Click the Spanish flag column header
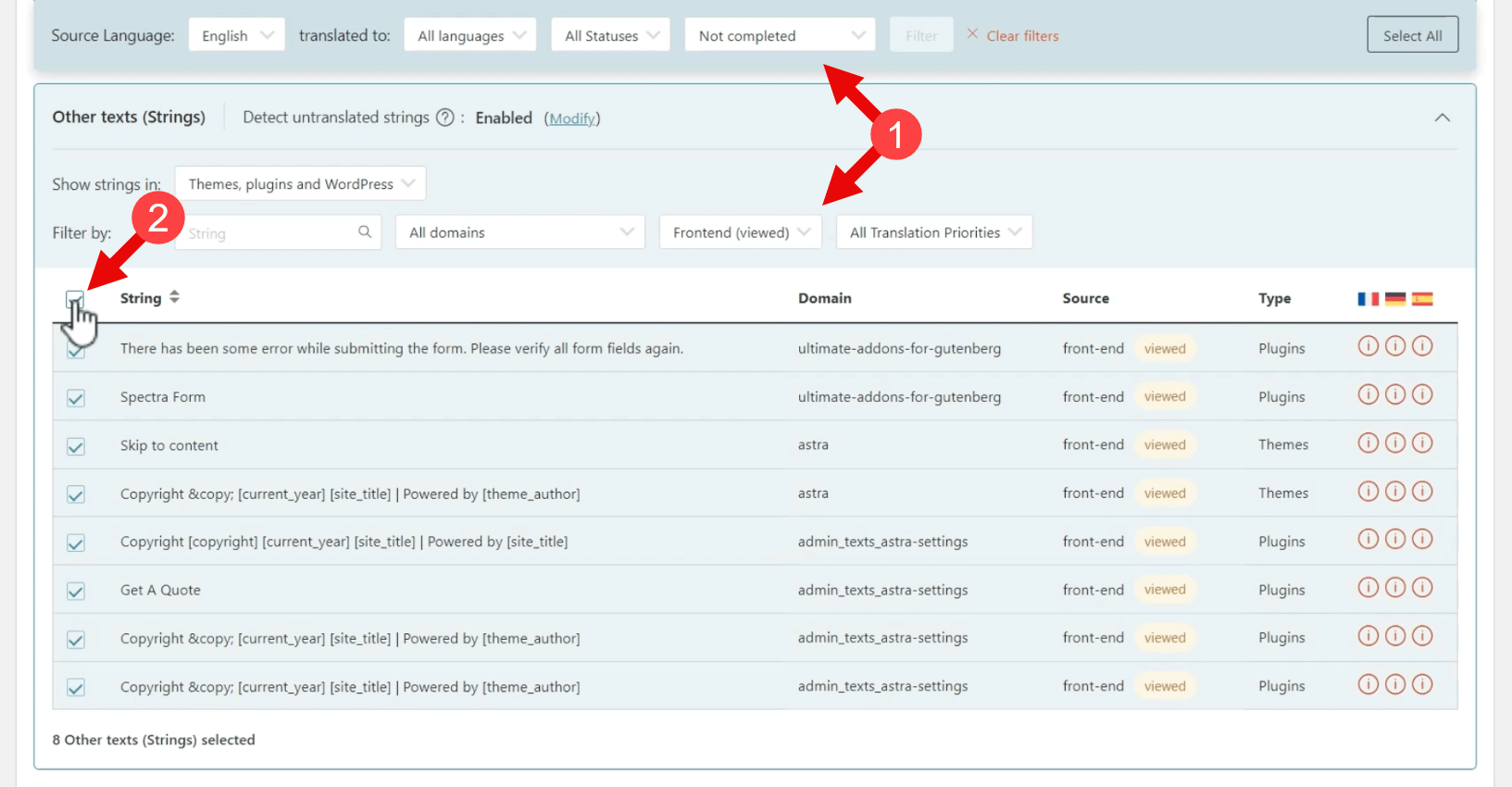 [x=1422, y=298]
